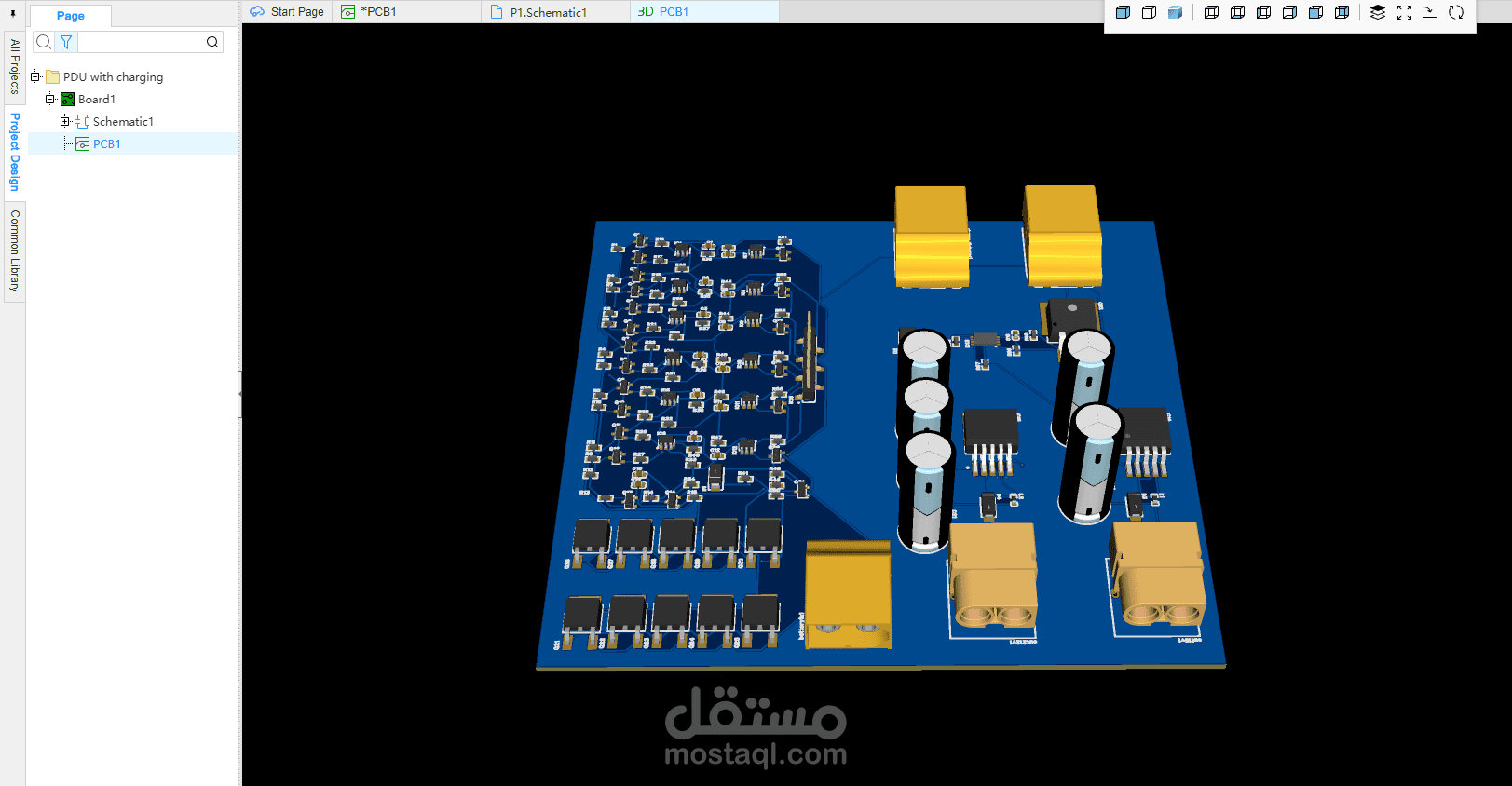Expand the Schematic1 tree node
Viewport: 1512px width, 786px height.
click(65, 122)
